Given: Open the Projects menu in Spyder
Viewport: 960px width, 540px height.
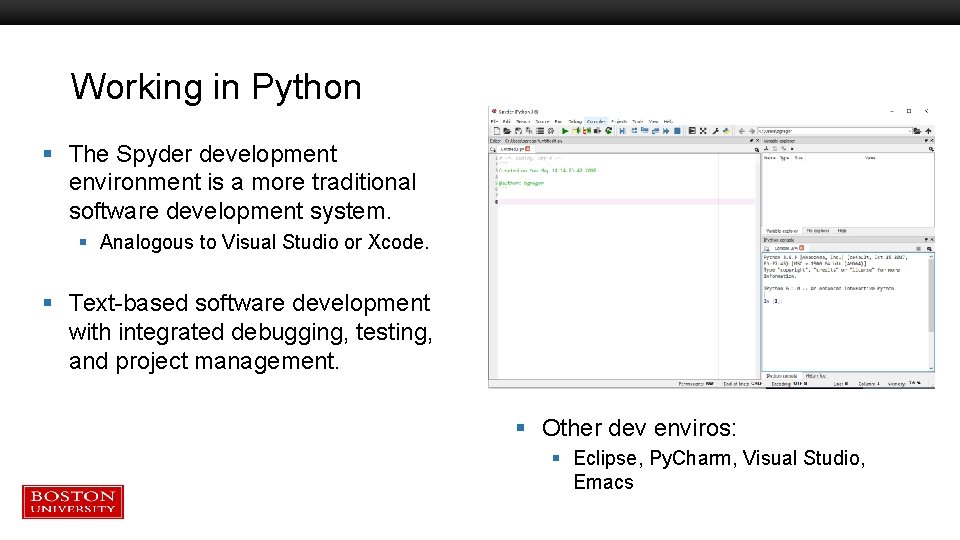Looking at the screenshot, I should click(x=619, y=121).
